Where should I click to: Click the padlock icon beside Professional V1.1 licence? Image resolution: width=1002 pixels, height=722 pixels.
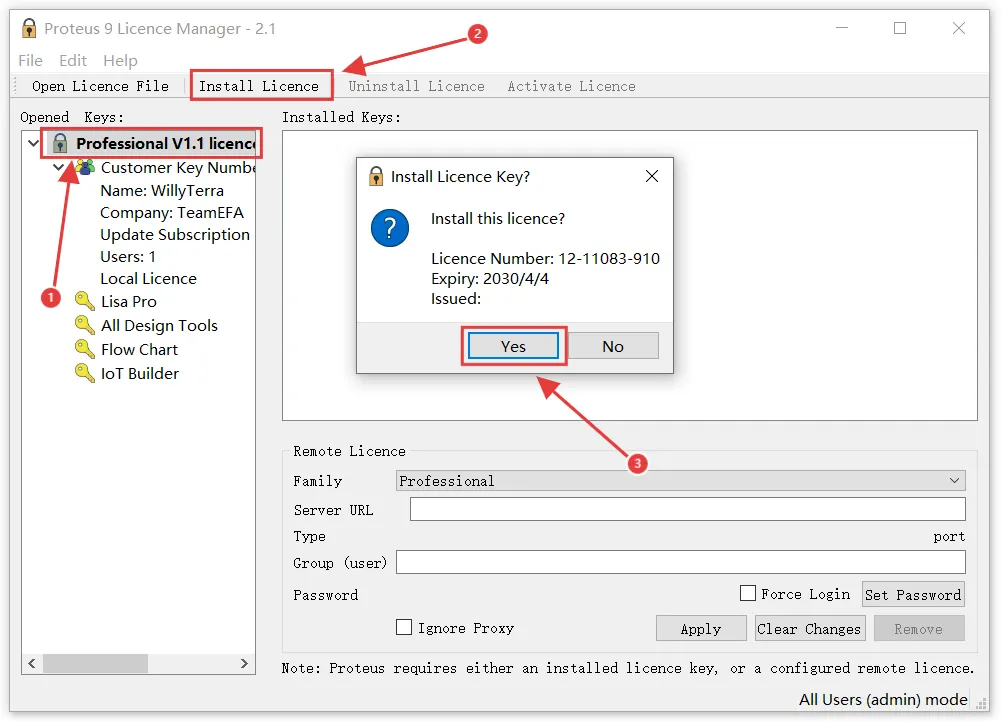tap(60, 143)
